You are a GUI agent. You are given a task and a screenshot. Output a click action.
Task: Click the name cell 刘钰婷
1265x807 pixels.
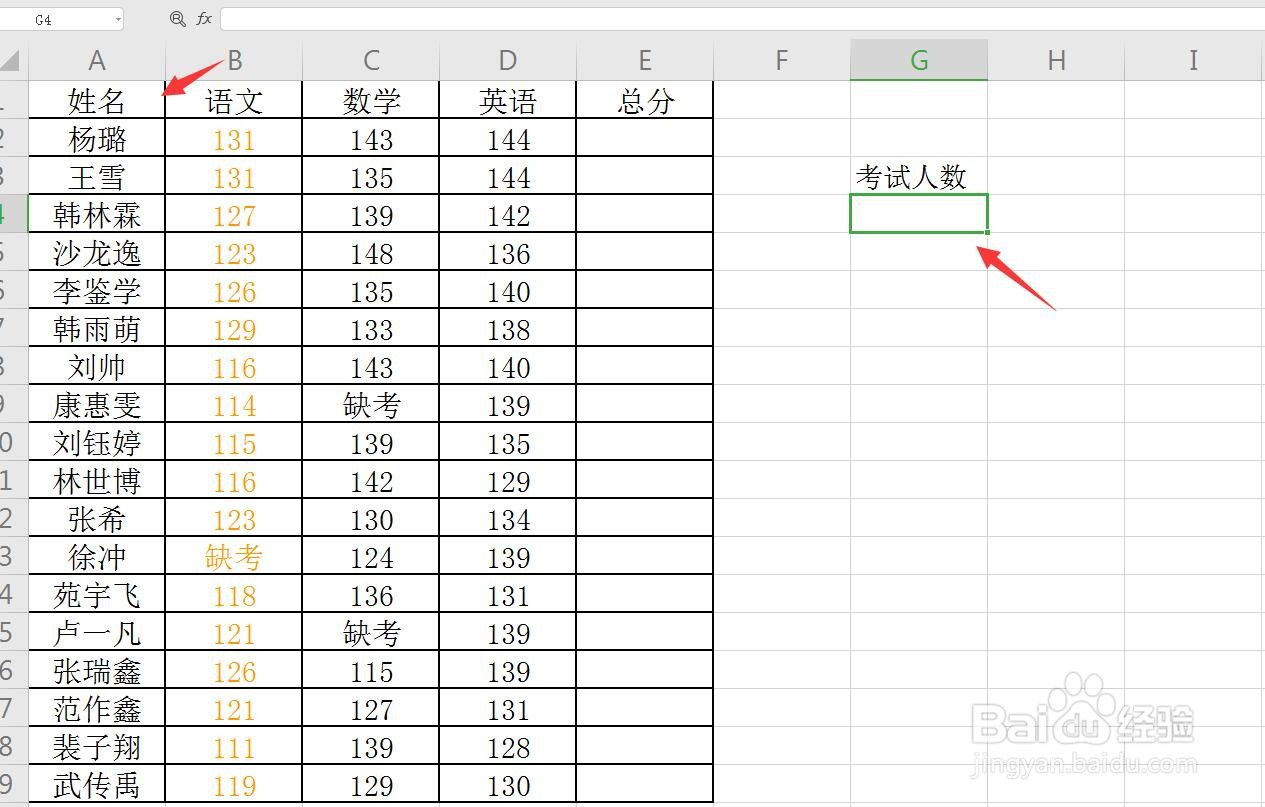pyautogui.click(x=97, y=442)
